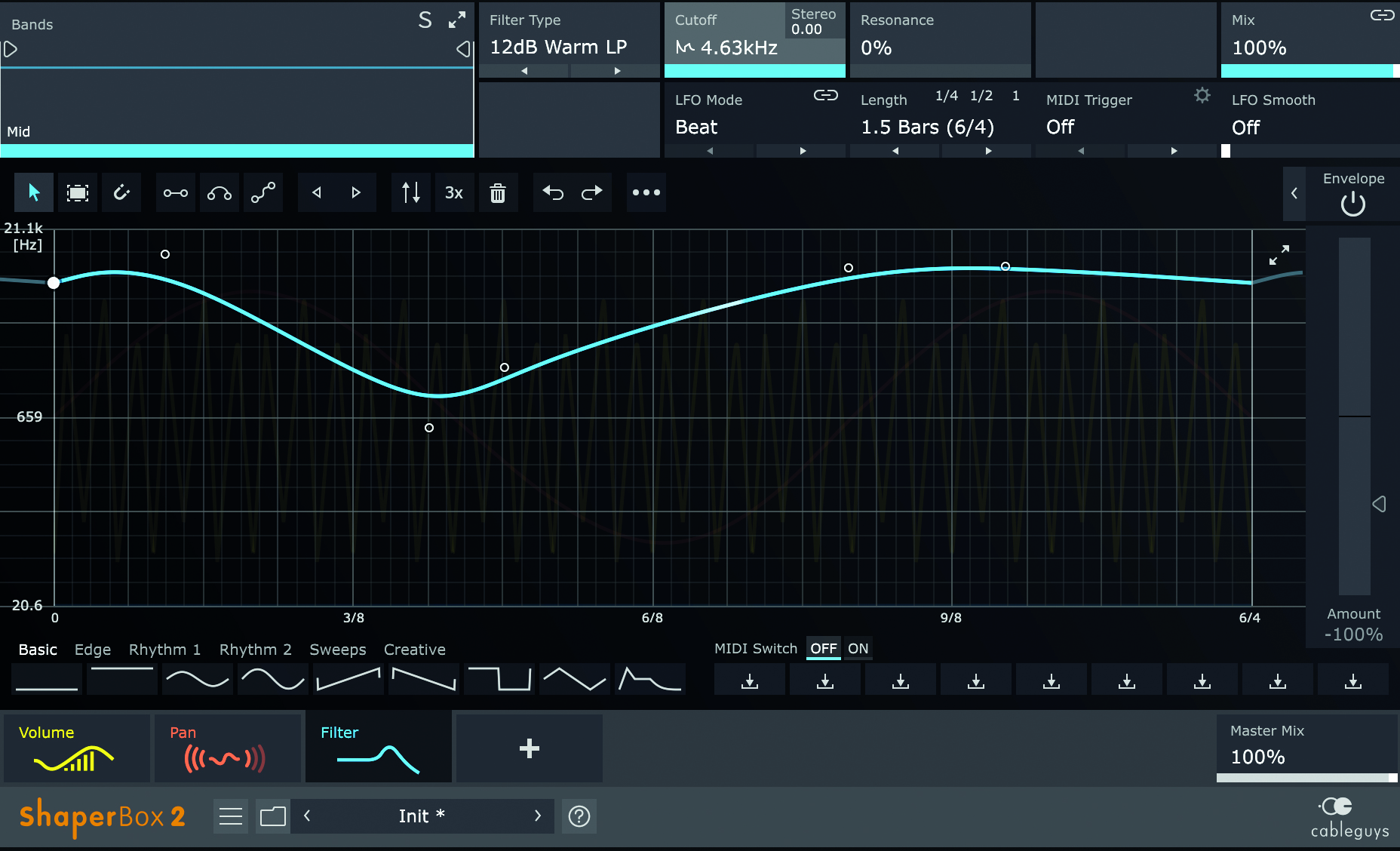Undo the last edit
Screen dimensions: 1400x851
click(x=553, y=192)
